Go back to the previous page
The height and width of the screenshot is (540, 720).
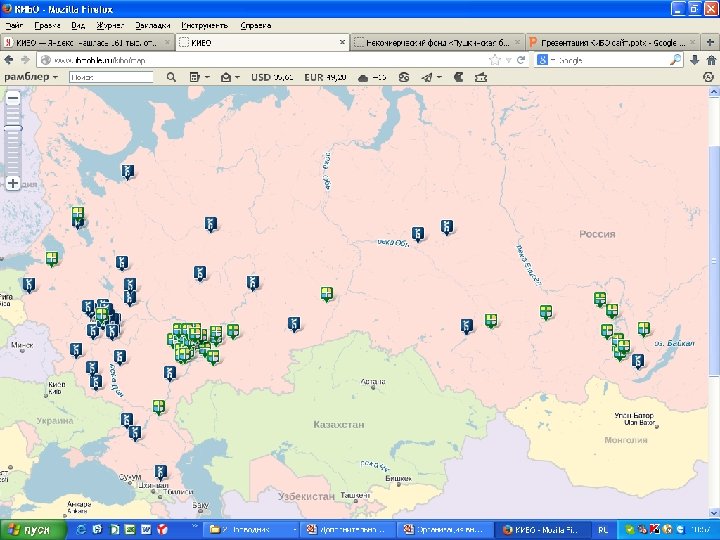(x=9, y=60)
